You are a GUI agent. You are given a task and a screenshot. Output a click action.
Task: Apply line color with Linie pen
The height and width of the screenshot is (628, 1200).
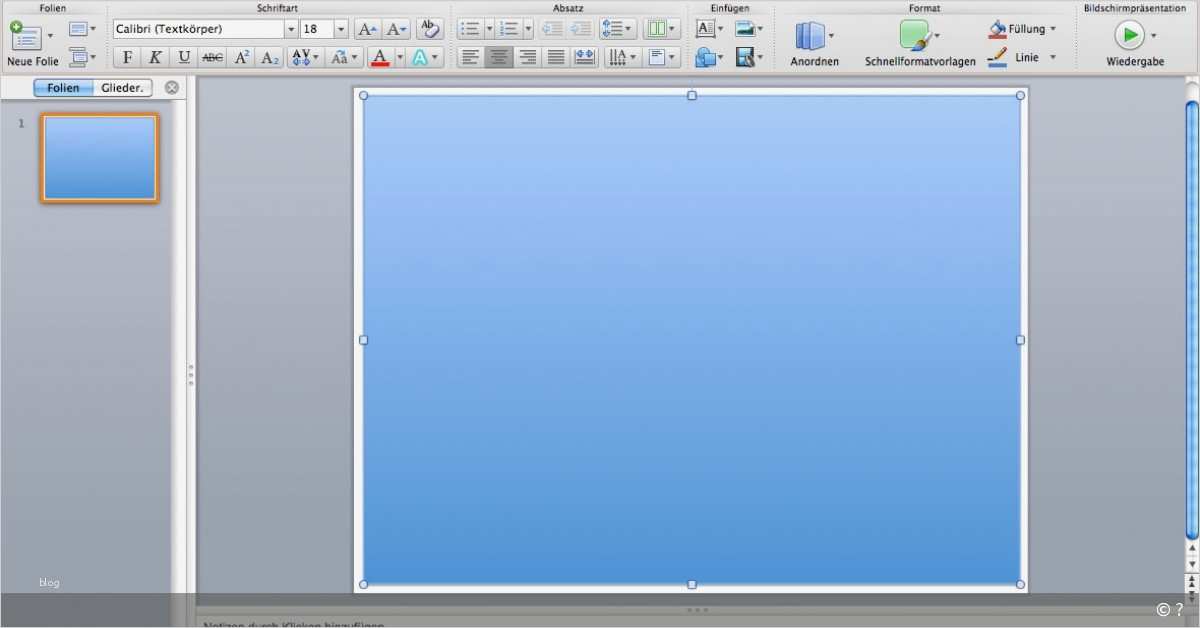click(x=998, y=57)
